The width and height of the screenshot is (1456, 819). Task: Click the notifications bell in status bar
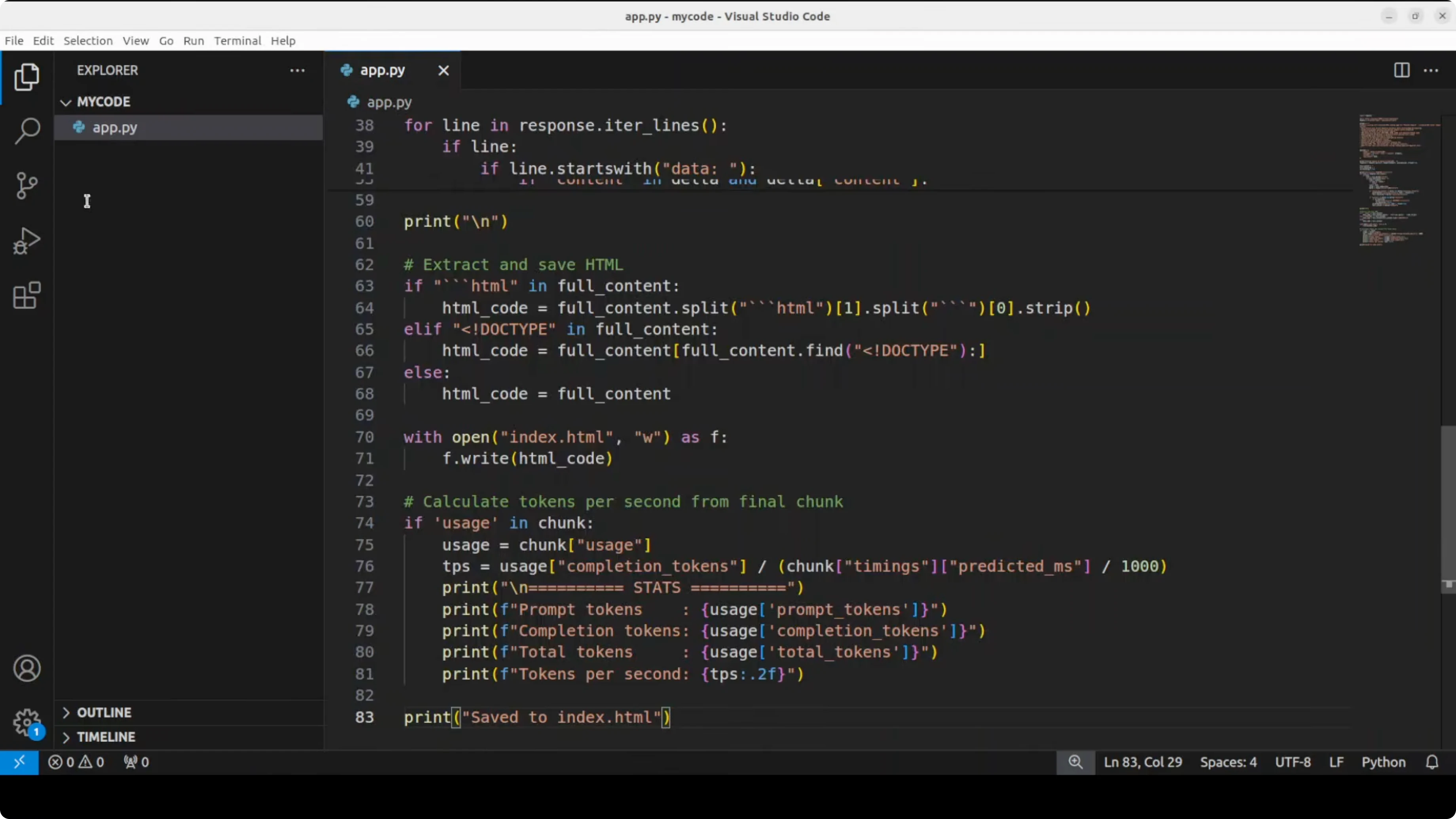1432,762
